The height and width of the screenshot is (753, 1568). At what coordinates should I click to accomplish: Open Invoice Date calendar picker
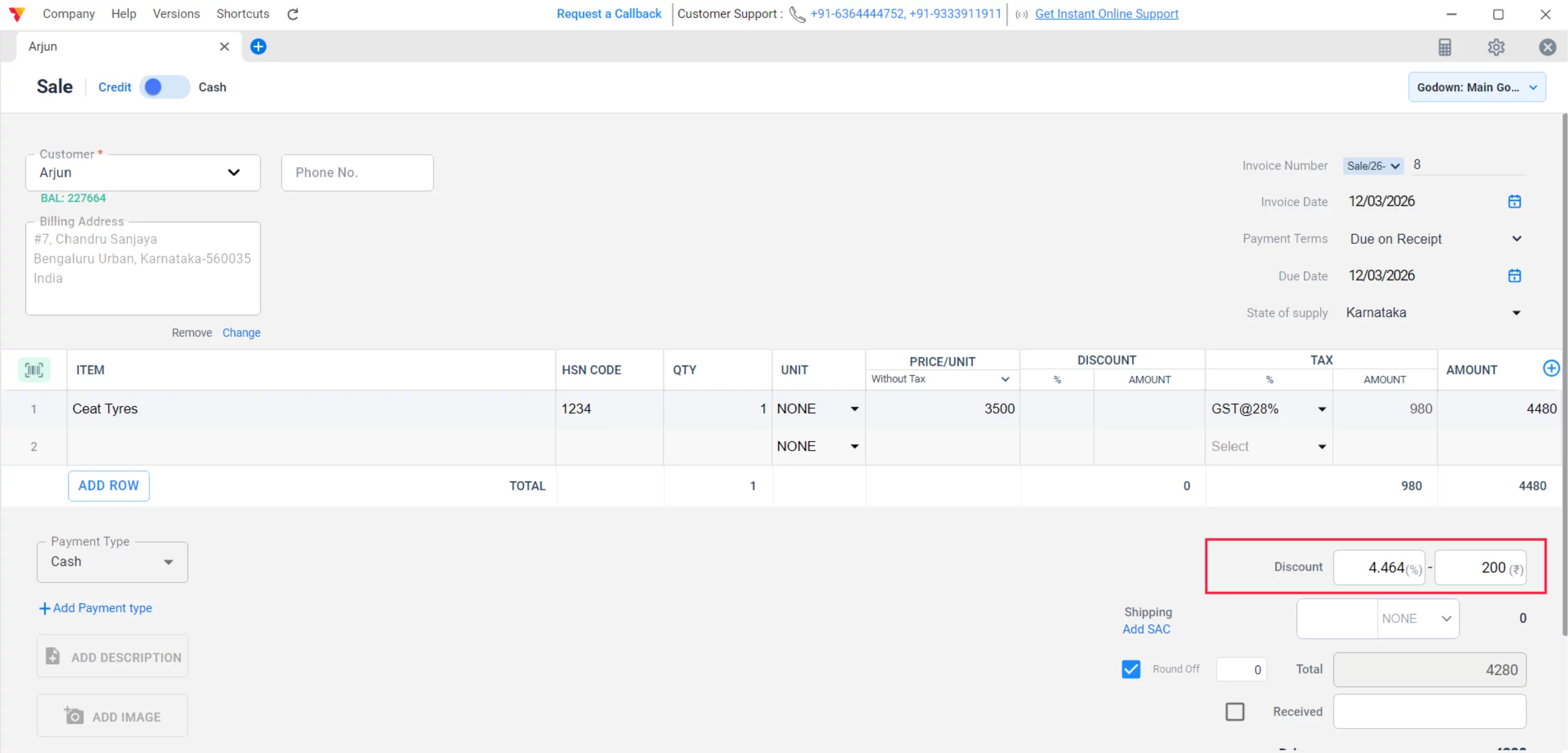click(1514, 201)
